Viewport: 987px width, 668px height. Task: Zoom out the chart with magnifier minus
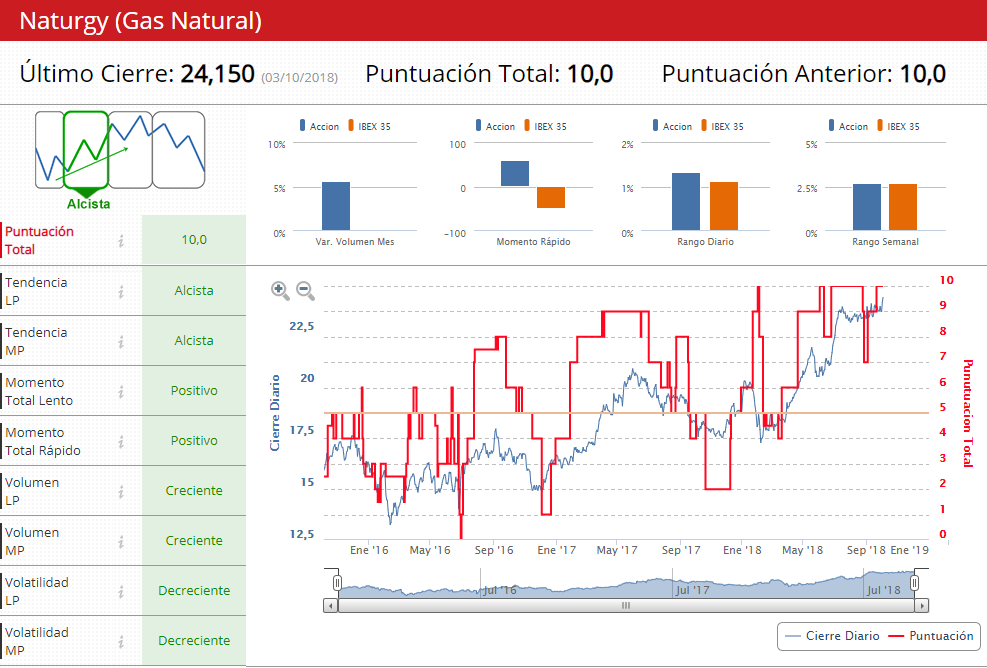(305, 290)
